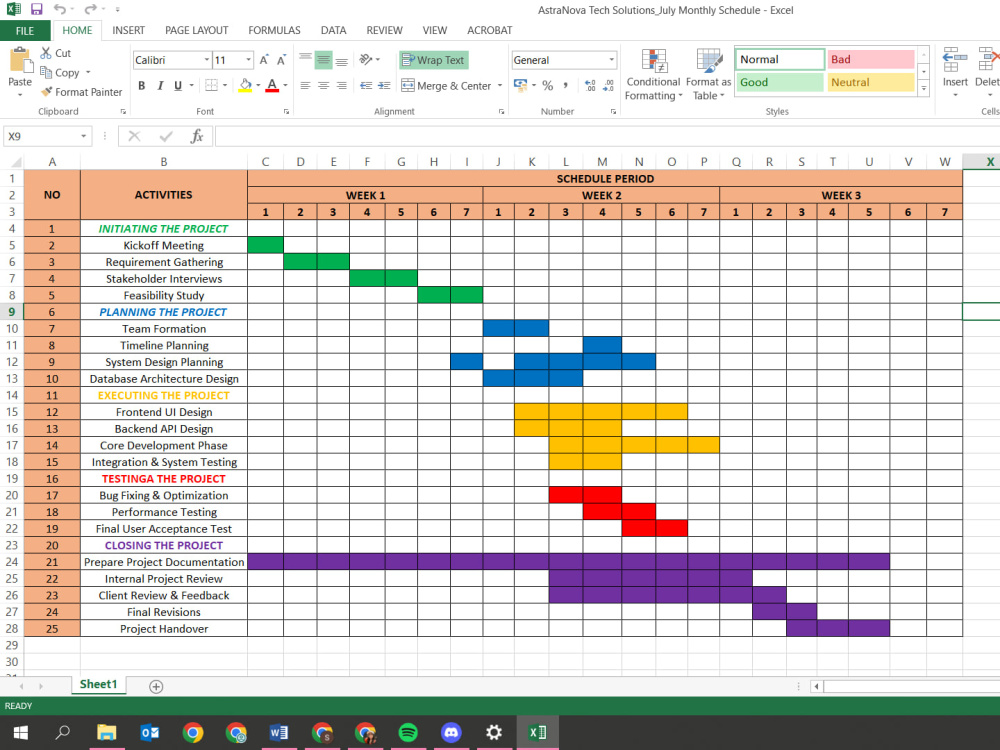Open Spotify from the taskbar
The image size is (1000, 750).
(408, 732)
